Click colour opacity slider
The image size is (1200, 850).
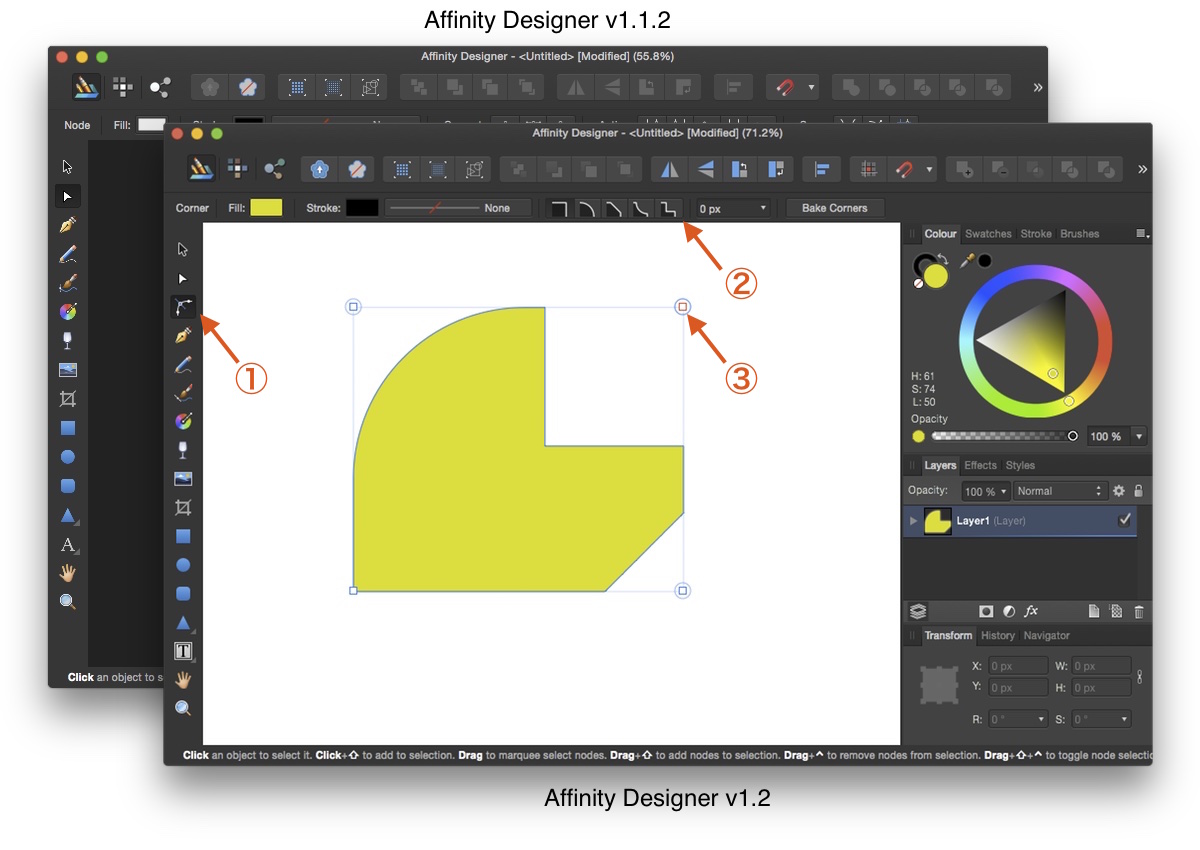pos(1003,436)
